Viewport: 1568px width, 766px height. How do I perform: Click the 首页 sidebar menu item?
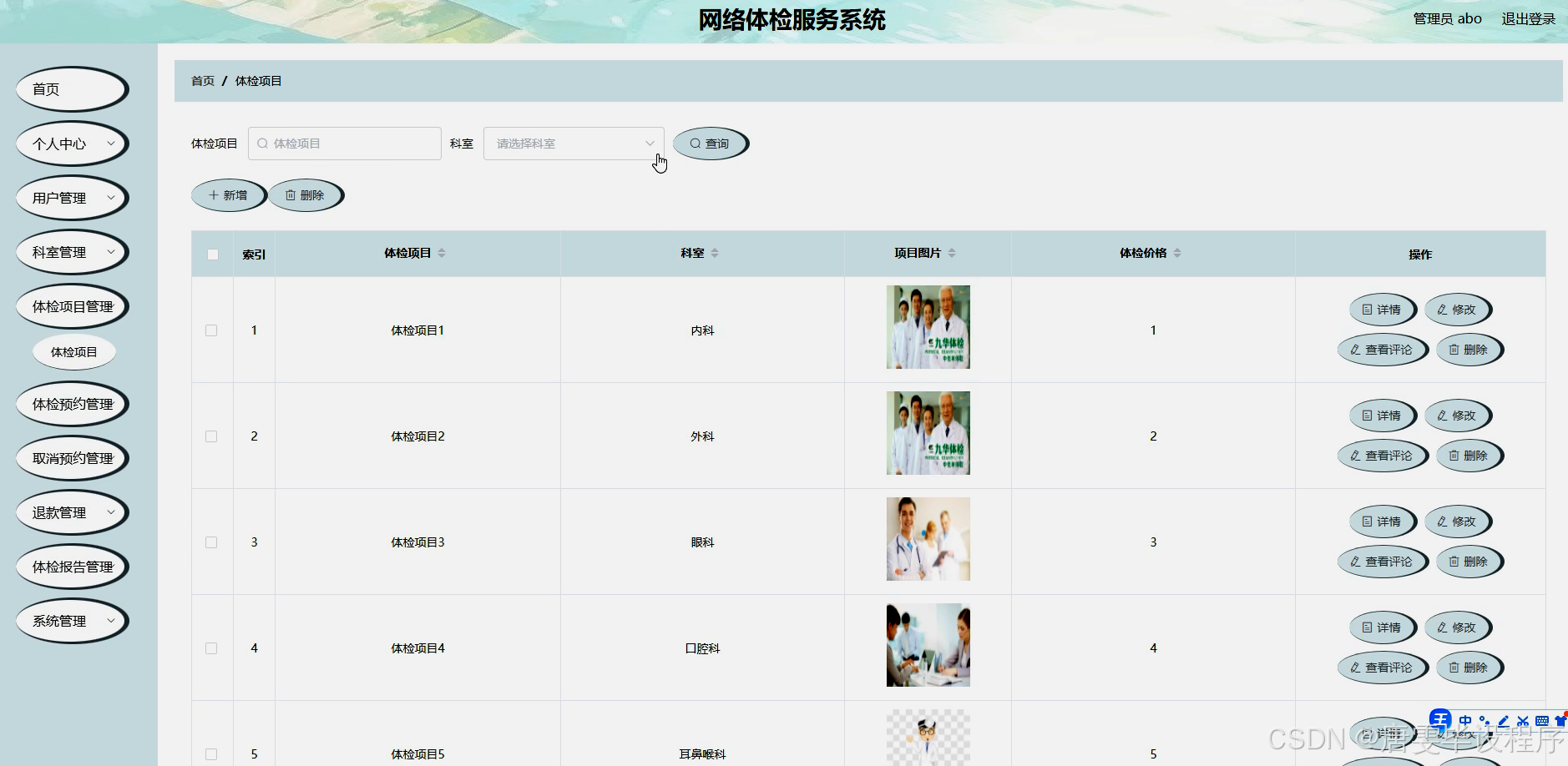[72, 89]
